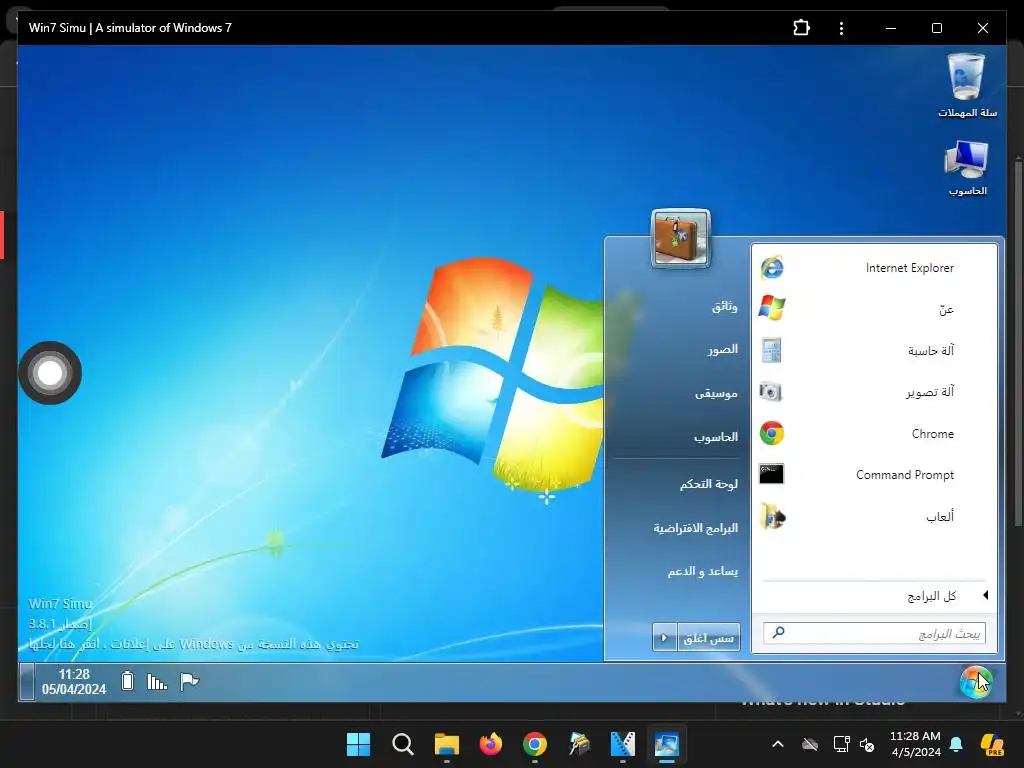The width and height of the screenshot is (1024, 768).
Task: Open Chrome on the host taskbar
Action: pos(535,744)
